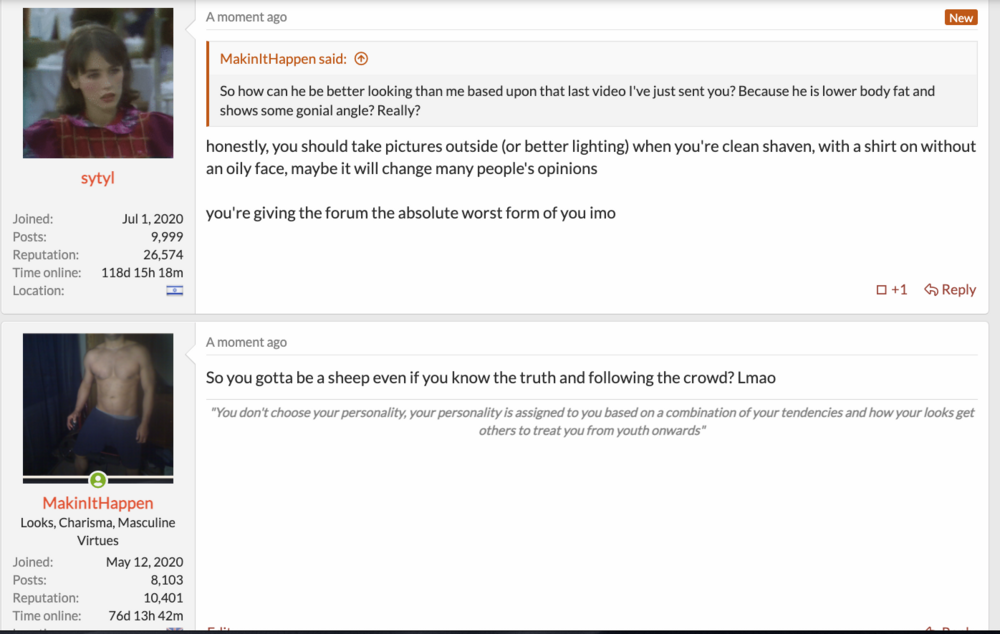This screenshot has height=634, width=1000.
Task: Open sytyl's avatar image
Action: pyautogui.click(x=97, y=83)
